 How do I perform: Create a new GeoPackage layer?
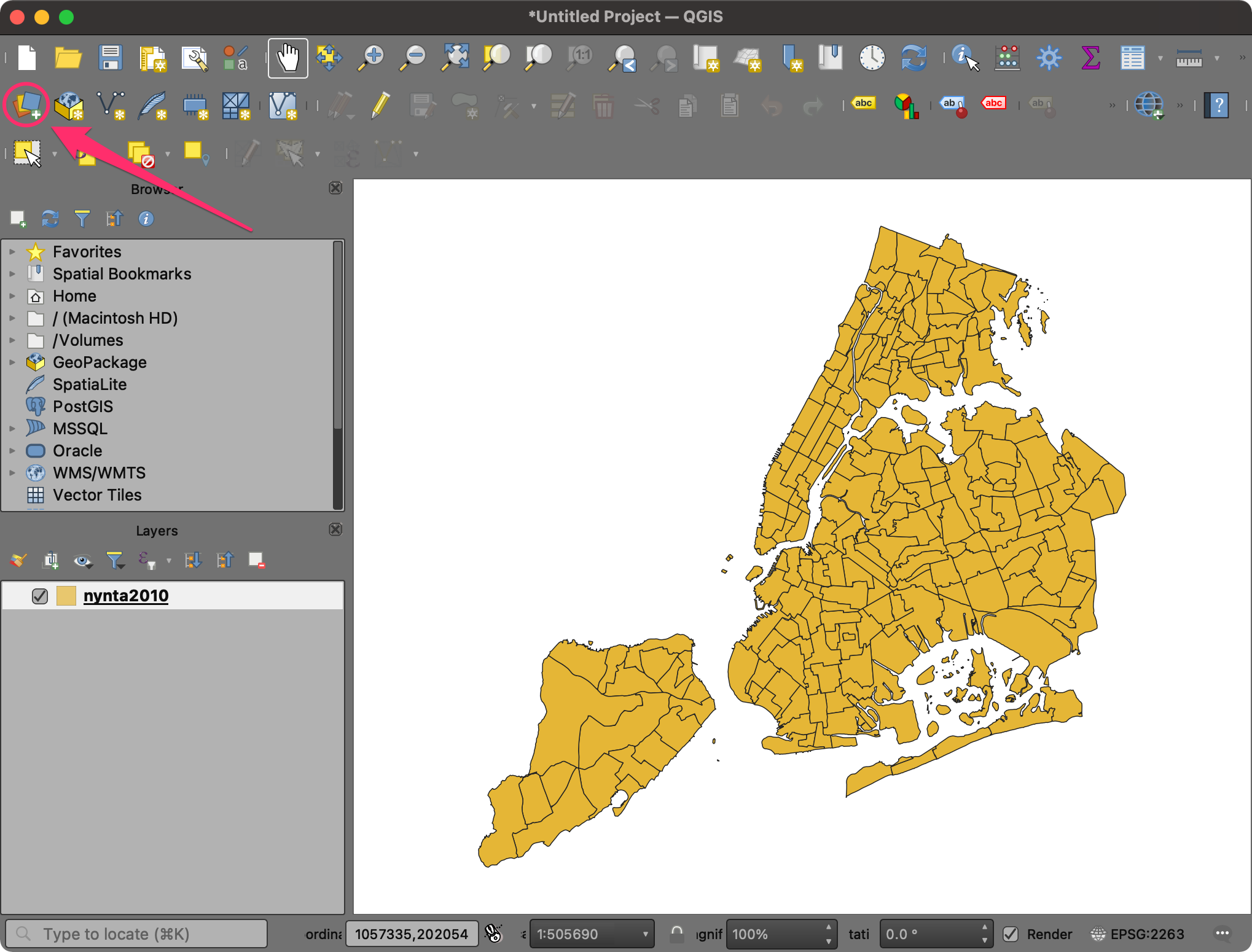(x=69, y=105)
